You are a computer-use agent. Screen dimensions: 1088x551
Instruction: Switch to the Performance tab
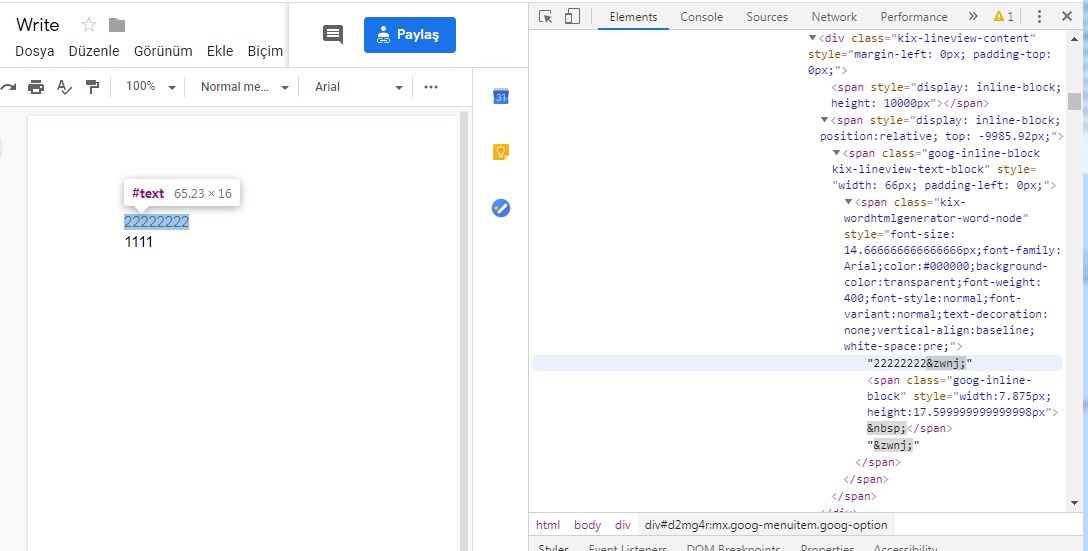point(914,17)
